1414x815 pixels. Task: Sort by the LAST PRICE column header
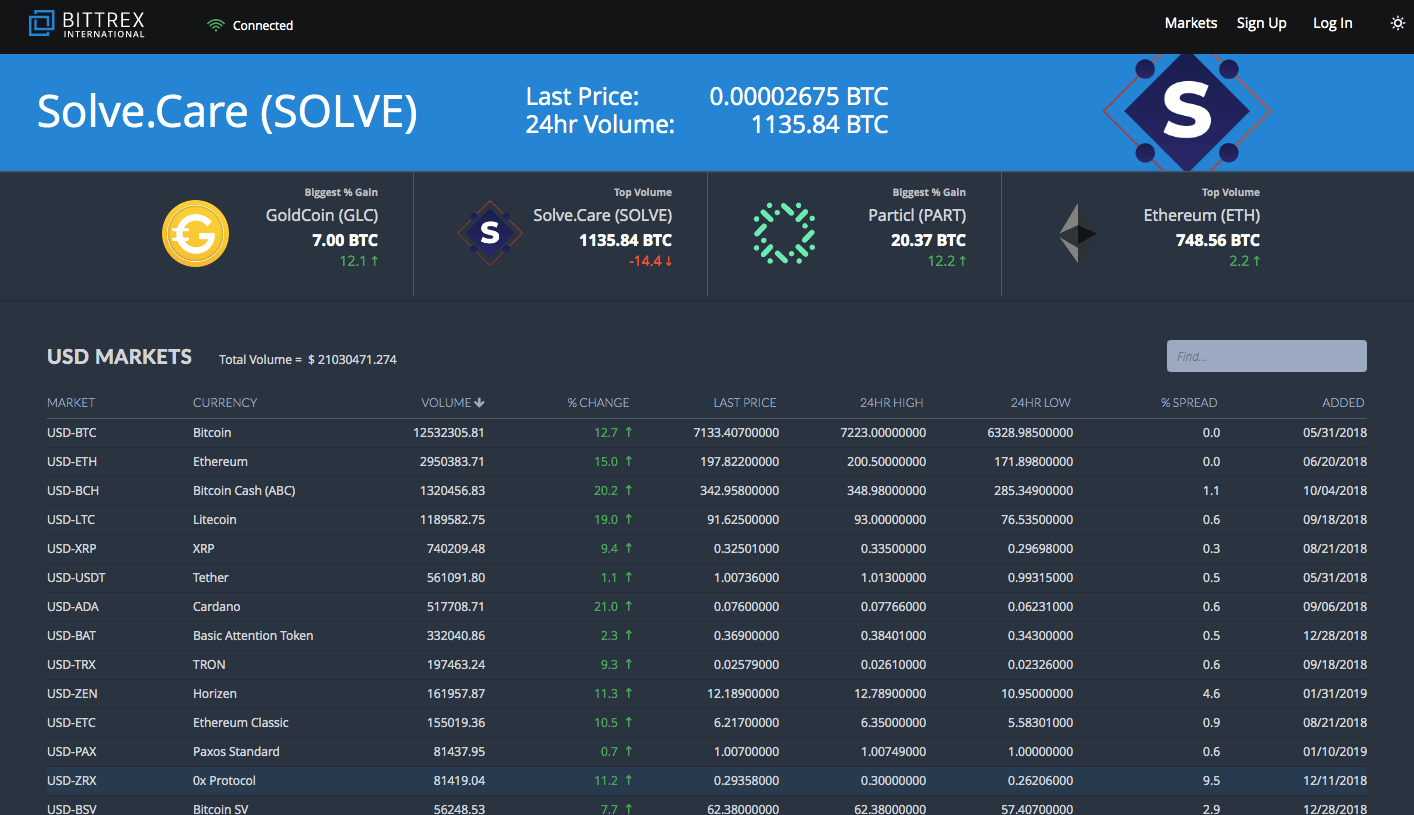pyautogui.click(x=745, y=402)
